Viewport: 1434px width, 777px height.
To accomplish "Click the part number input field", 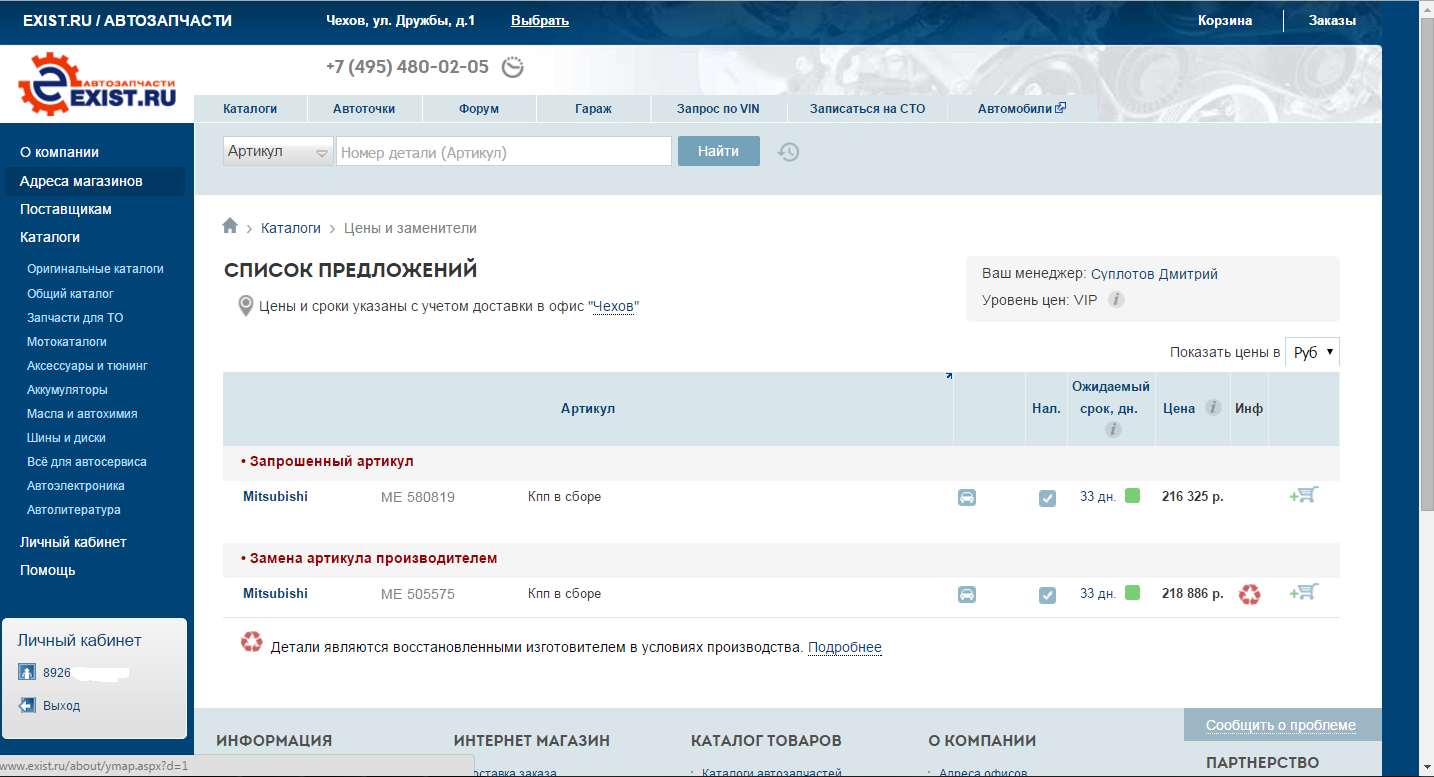I will (x=503, y=152).
